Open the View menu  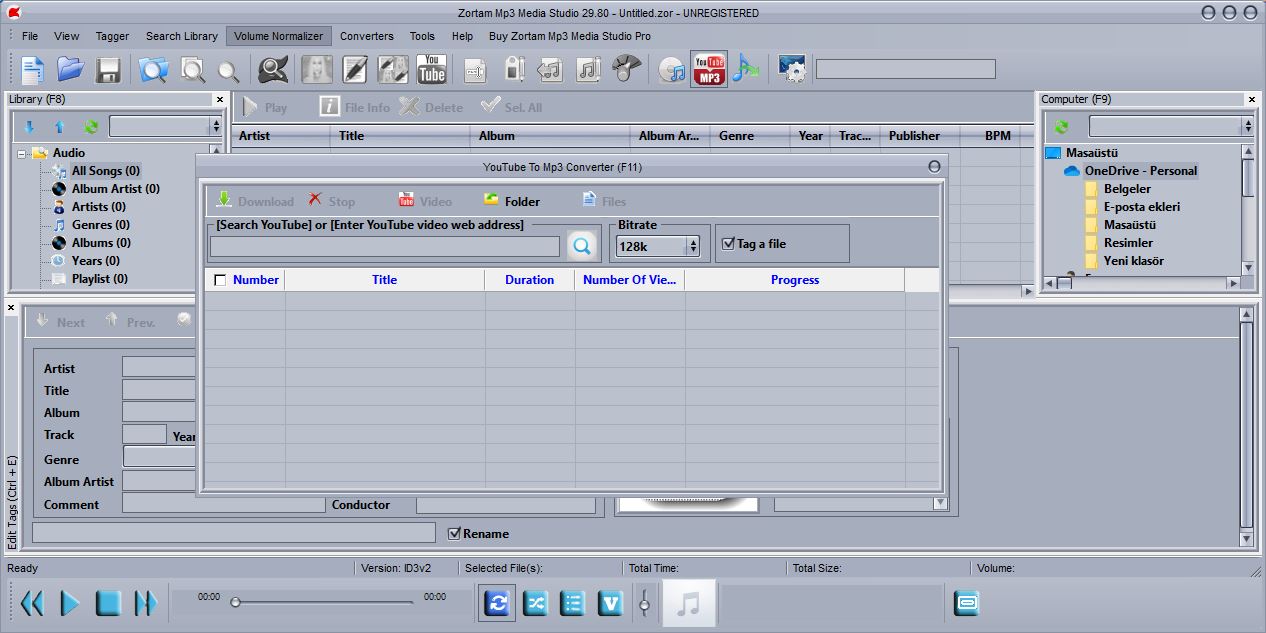click(67, 36)
